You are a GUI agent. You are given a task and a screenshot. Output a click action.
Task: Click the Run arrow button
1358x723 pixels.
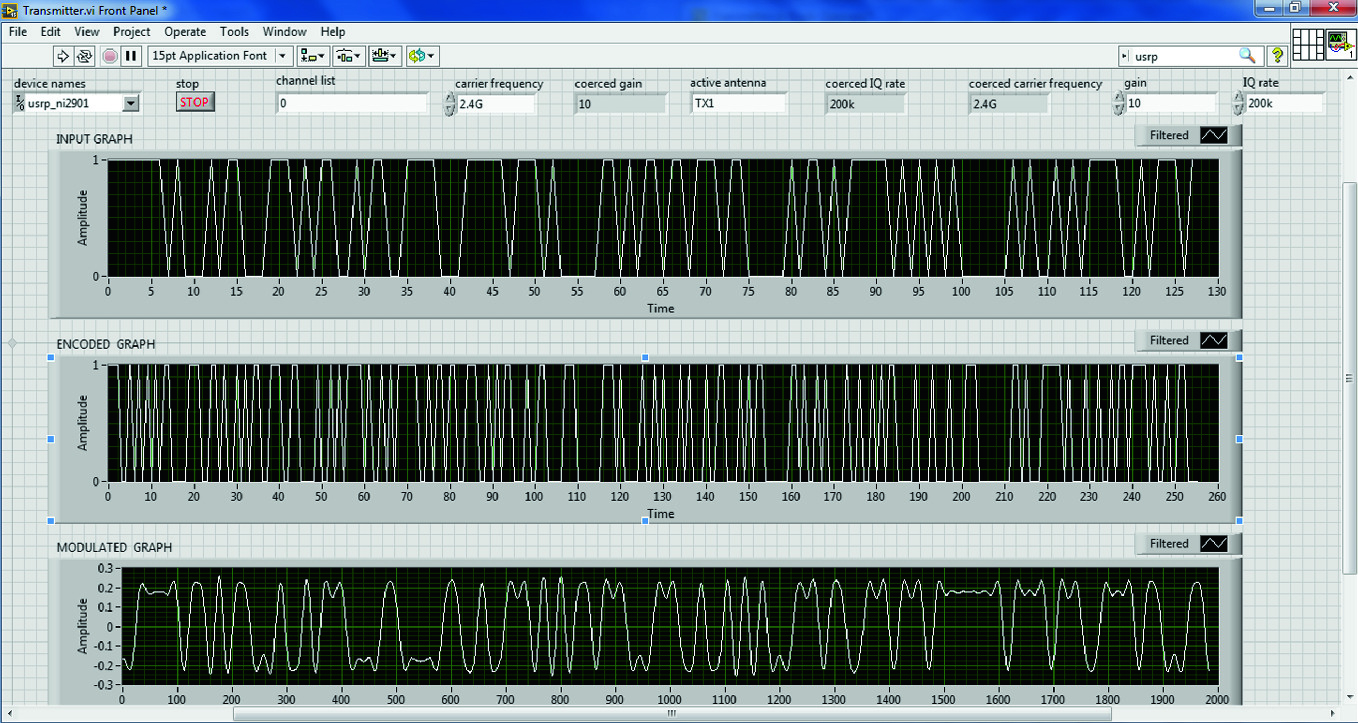62,56
